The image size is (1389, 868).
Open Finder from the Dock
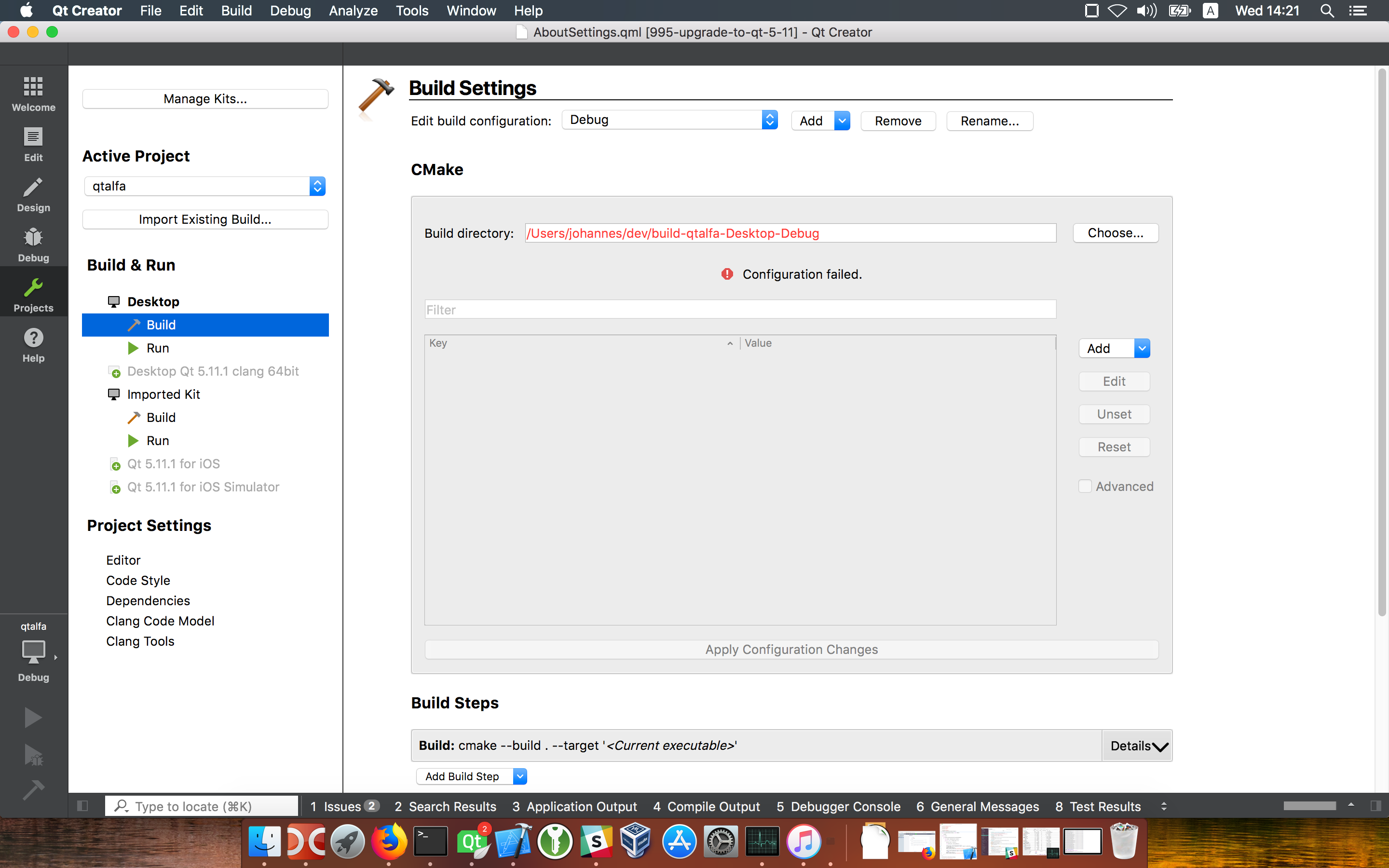point(264,842)
